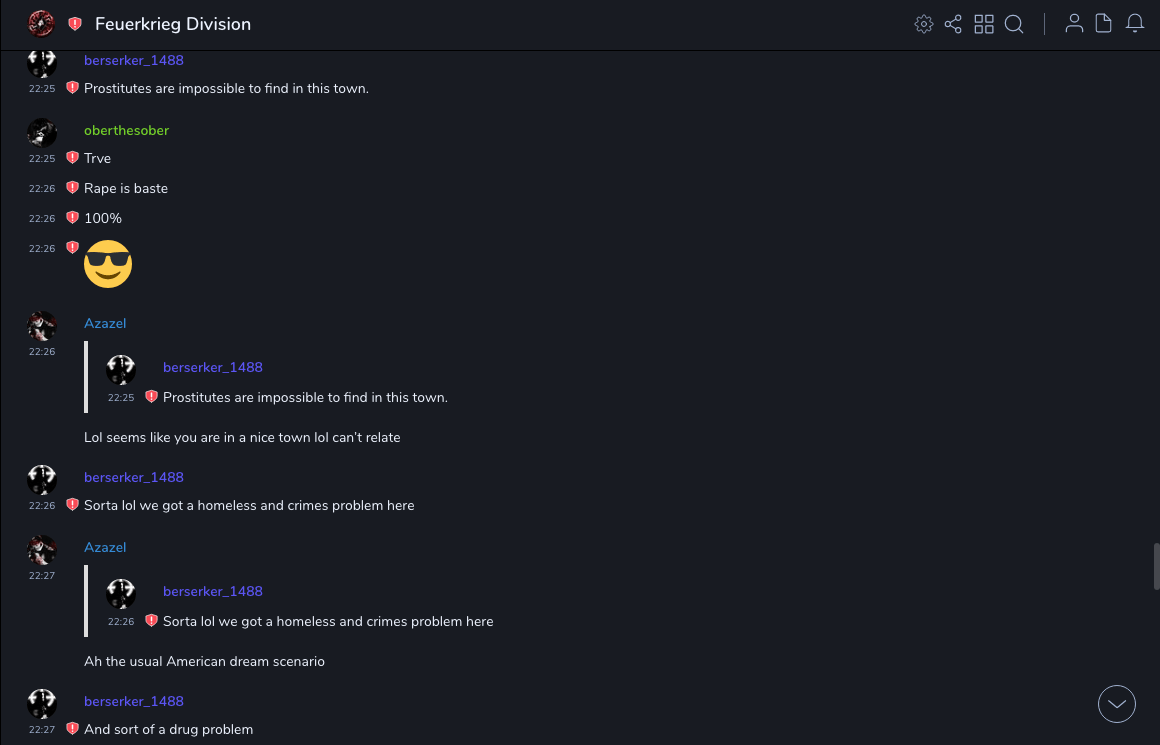Viewport: 1160px width, 745px height.
Task: Click the Azazel username above "Ah the usual American dream scenario"
Action: (105, 548)
